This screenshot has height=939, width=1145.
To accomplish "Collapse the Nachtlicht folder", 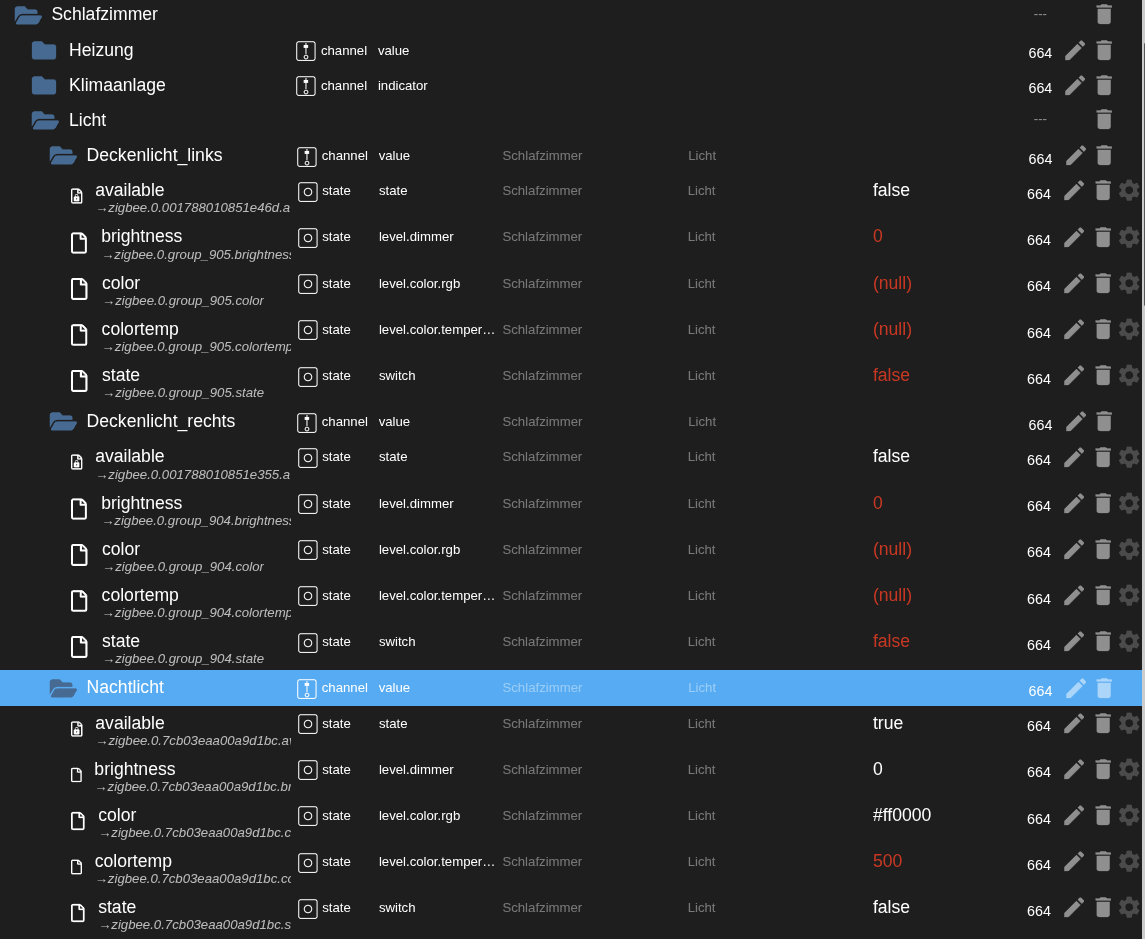I will click(63, 688).
